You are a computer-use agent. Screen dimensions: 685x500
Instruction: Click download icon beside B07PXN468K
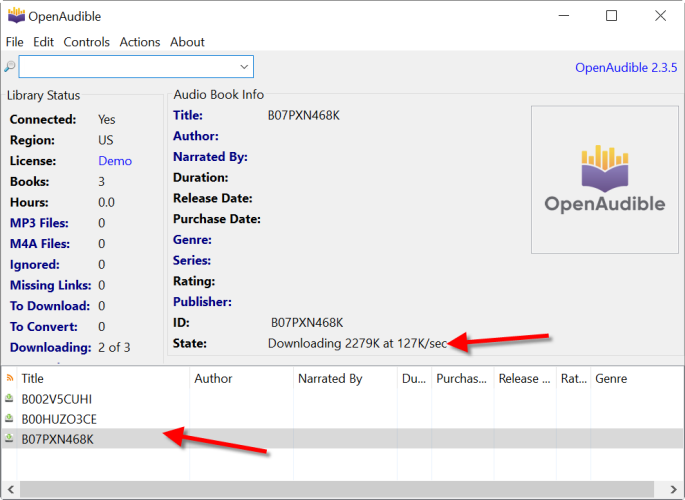tap(9, 438)
